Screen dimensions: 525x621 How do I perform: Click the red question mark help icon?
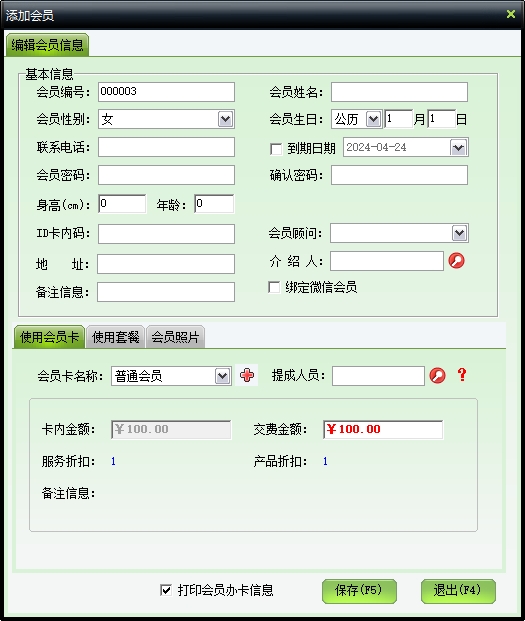tap(462, 375)
